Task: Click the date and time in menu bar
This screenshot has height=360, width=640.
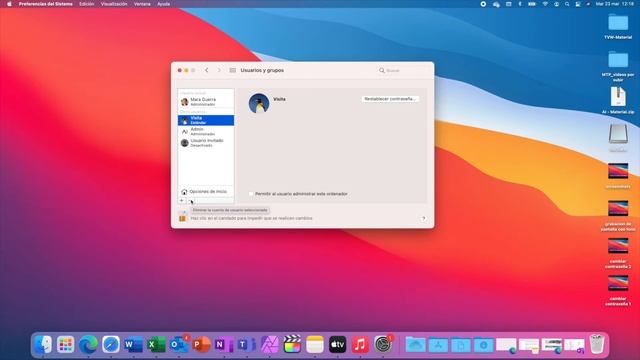Action: [615, 4]
